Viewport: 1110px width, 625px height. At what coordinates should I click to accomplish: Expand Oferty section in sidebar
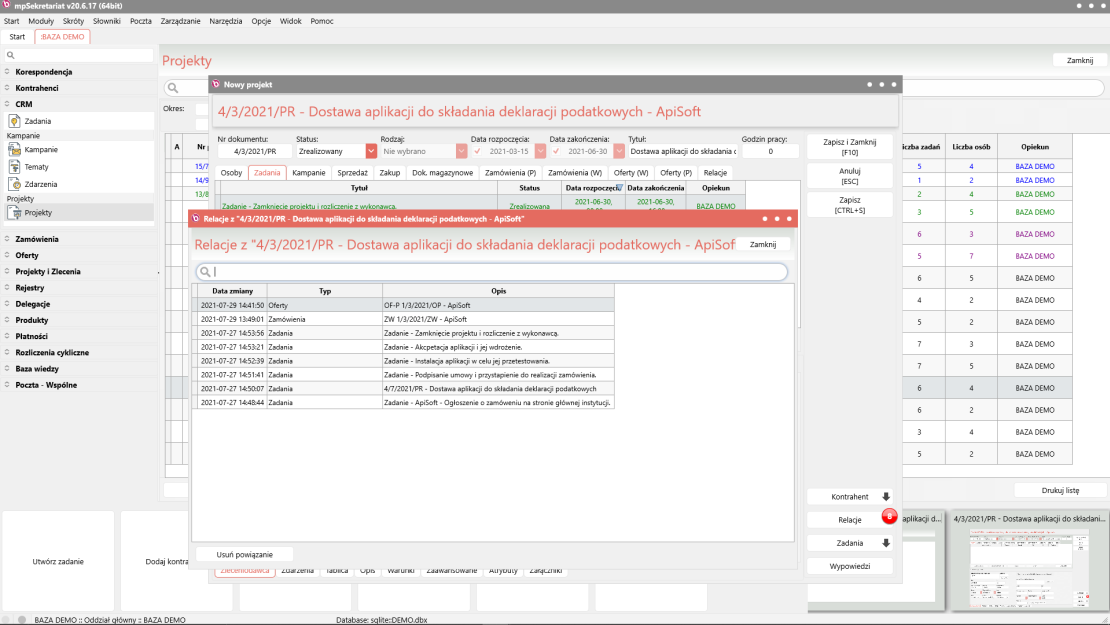[7, 256]
